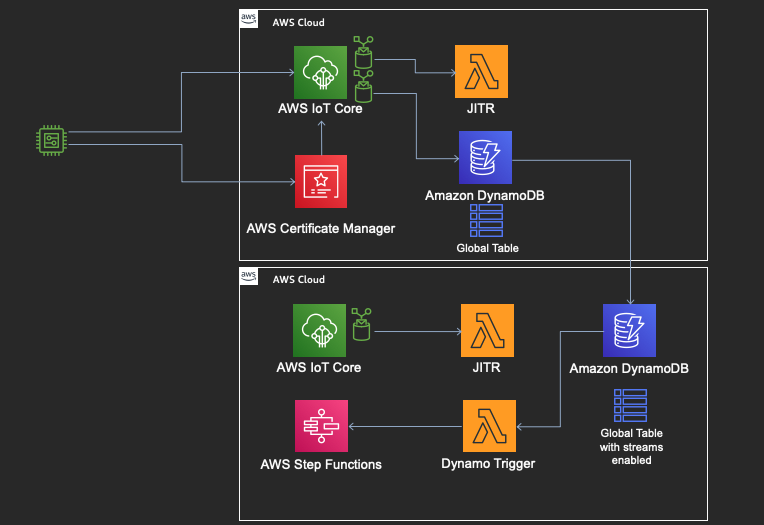
Task: Click the 'AWS Certificate Manager' label
Action: coord(321,229)
